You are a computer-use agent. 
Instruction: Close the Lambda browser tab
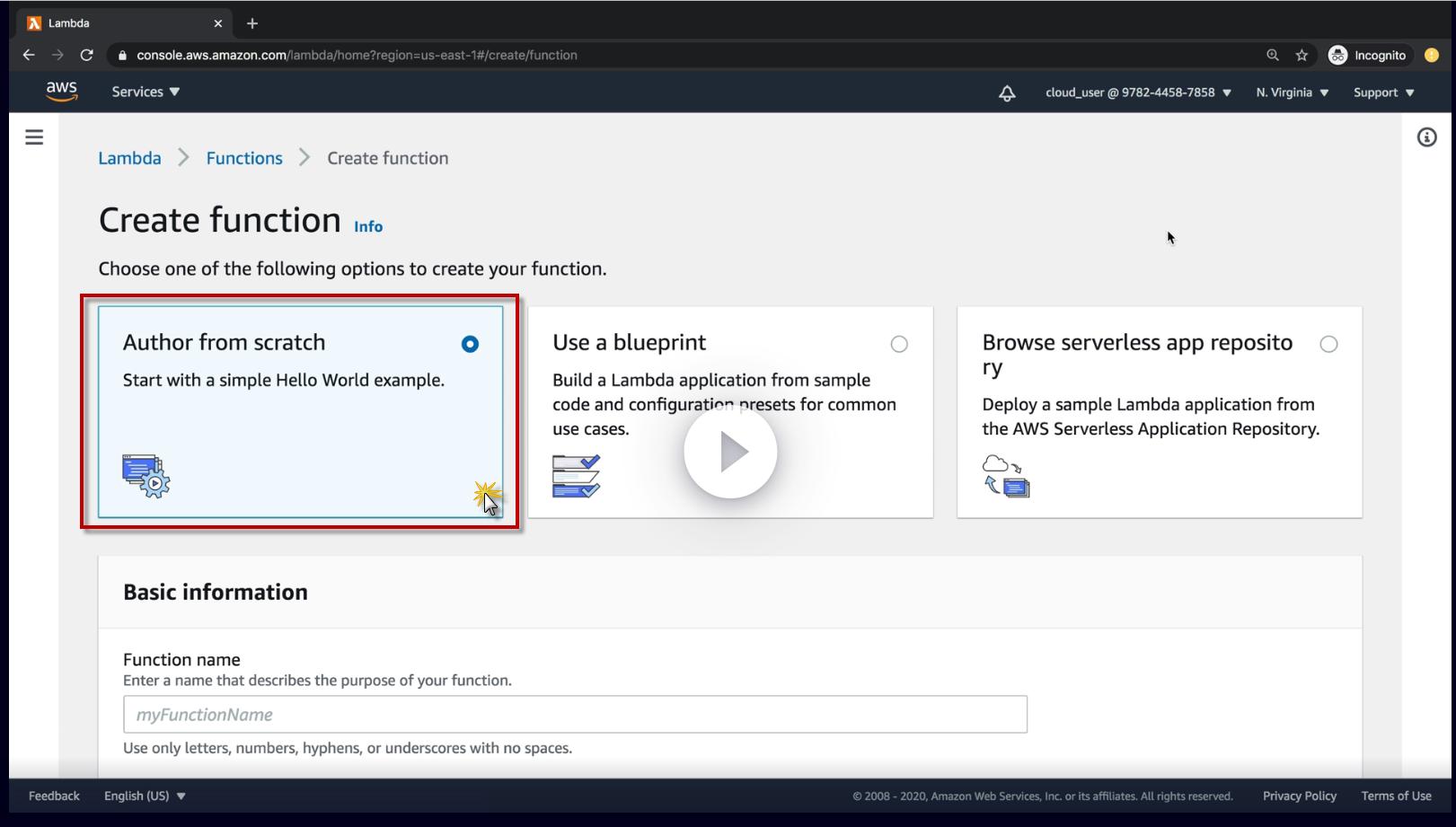(217, 23)
